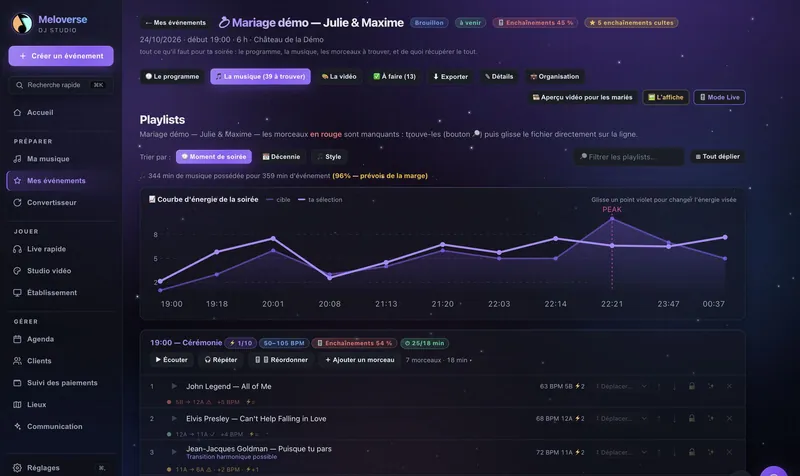This screenshot has width=800, height=476.
Task: Toggle the lock on the Jean-Jacques Goldman track
Action: point(692,452)
